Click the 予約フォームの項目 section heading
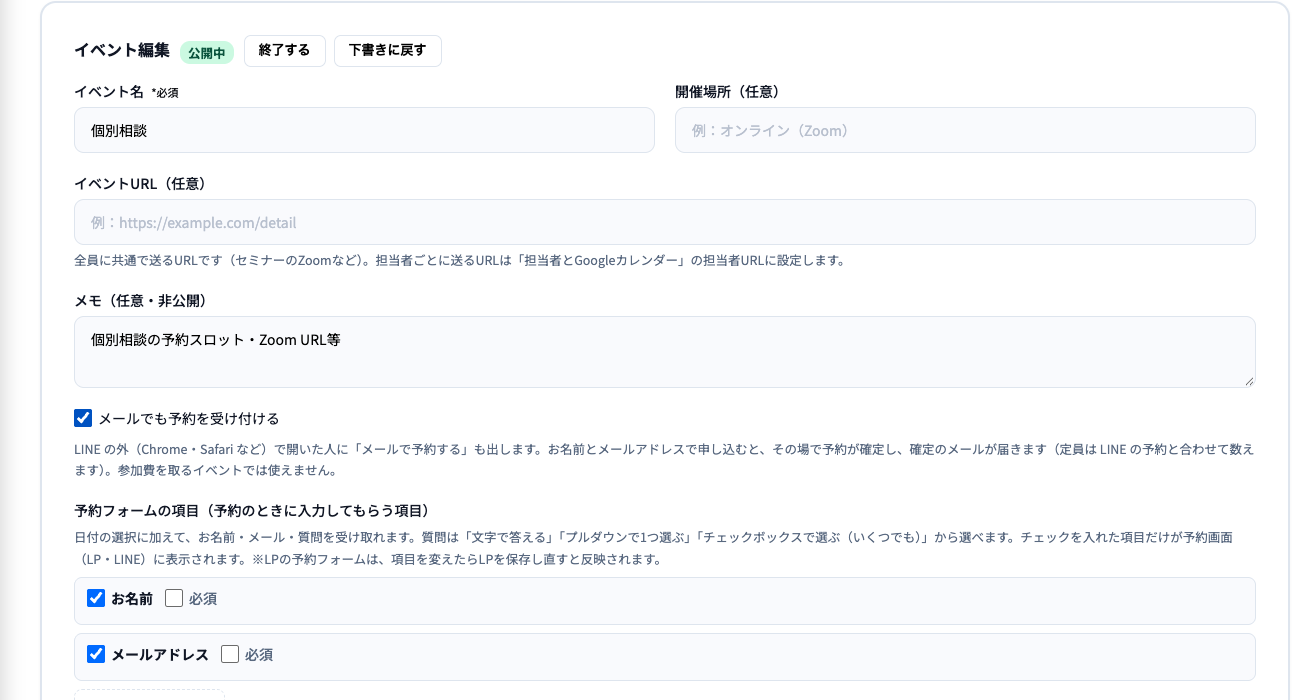This screenshot has height=700, width=1305. pyautogui.click(x=252, y=510)
